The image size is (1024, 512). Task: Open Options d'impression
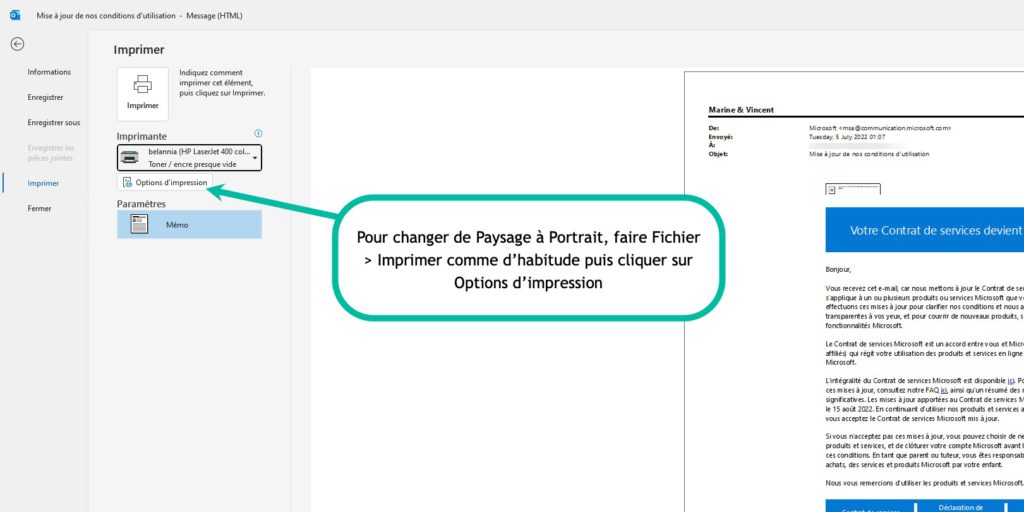click(165, 183)
